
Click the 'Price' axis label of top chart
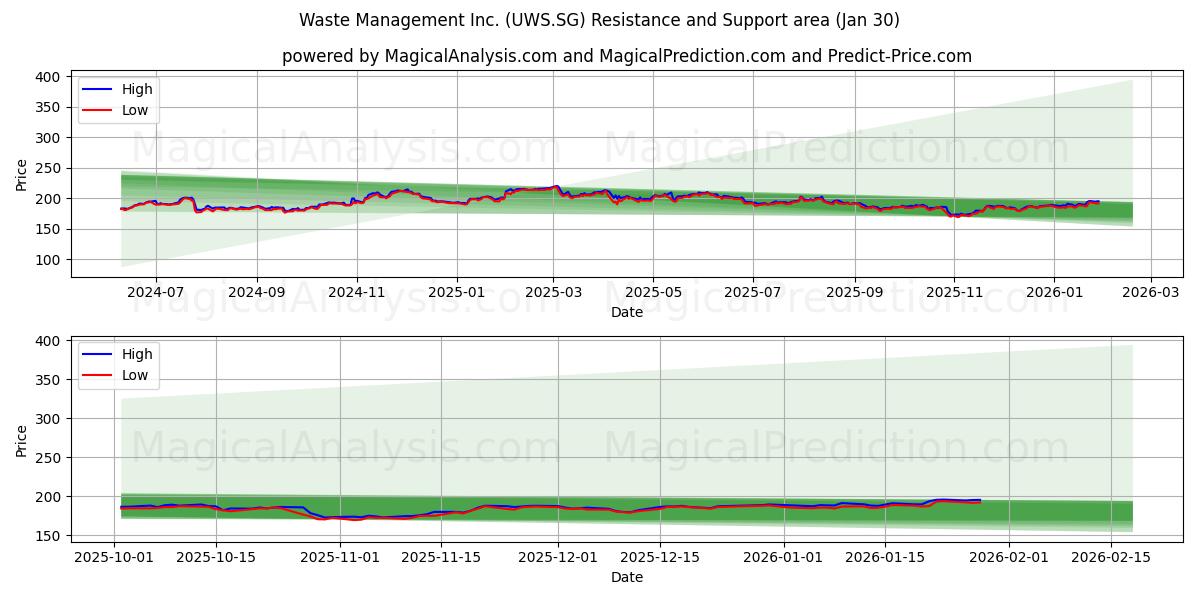(22, 174)
